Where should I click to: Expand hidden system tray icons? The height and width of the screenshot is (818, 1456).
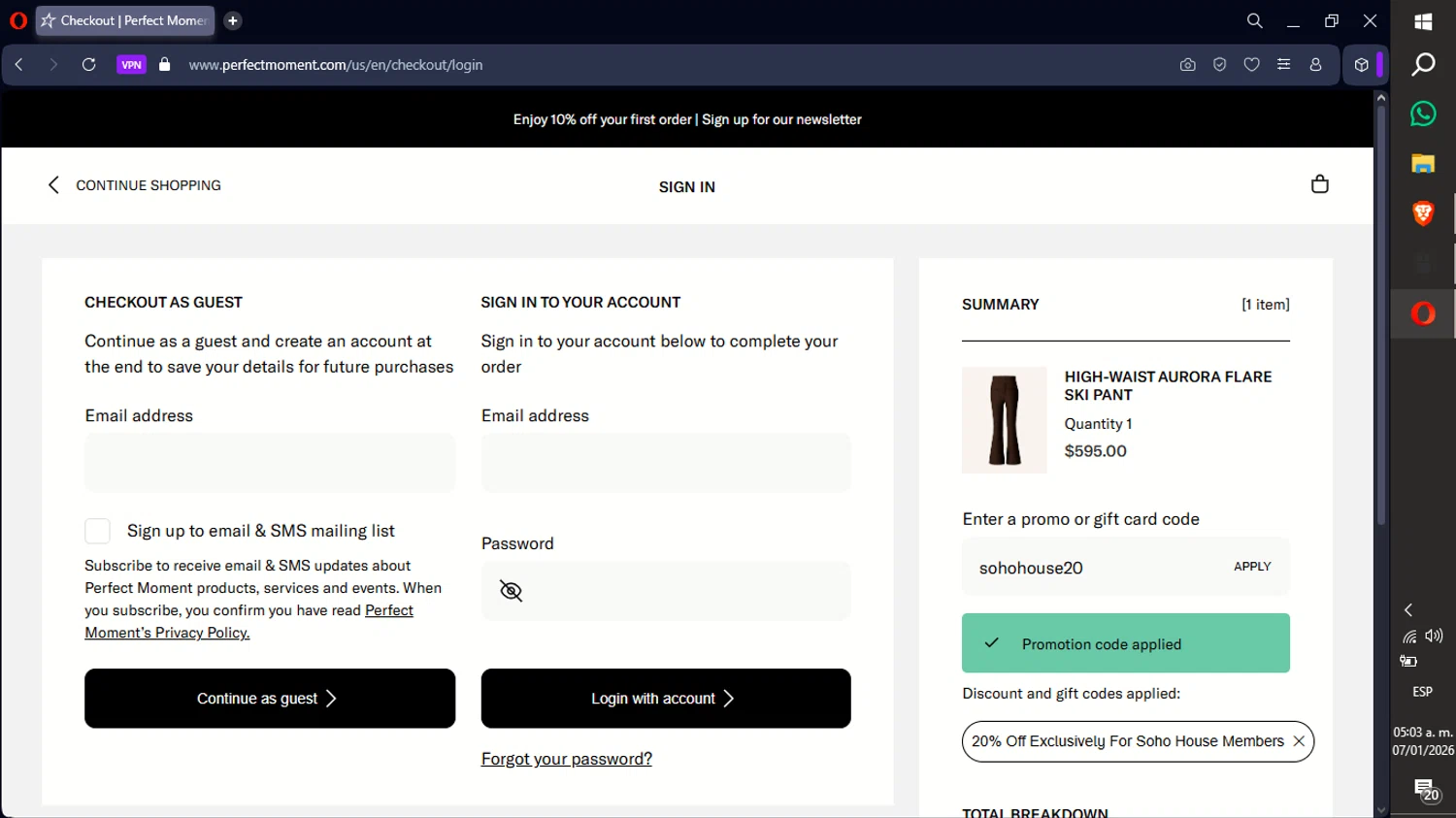tap(1408, 610)
